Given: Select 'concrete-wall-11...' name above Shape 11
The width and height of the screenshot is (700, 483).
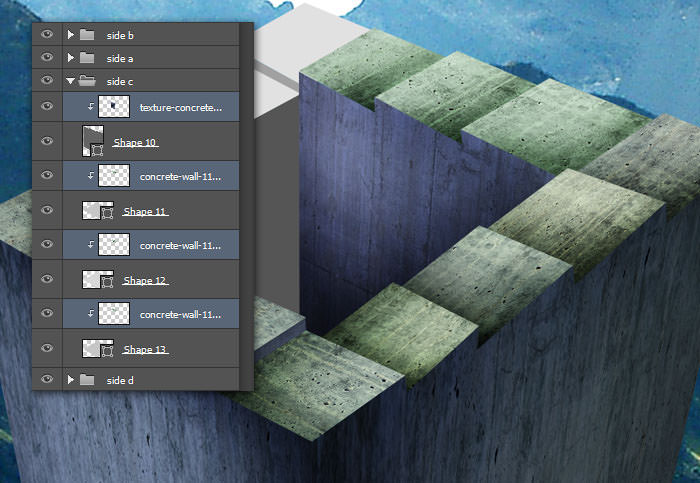Looking at the screenshot, I should tap(180, 176).
